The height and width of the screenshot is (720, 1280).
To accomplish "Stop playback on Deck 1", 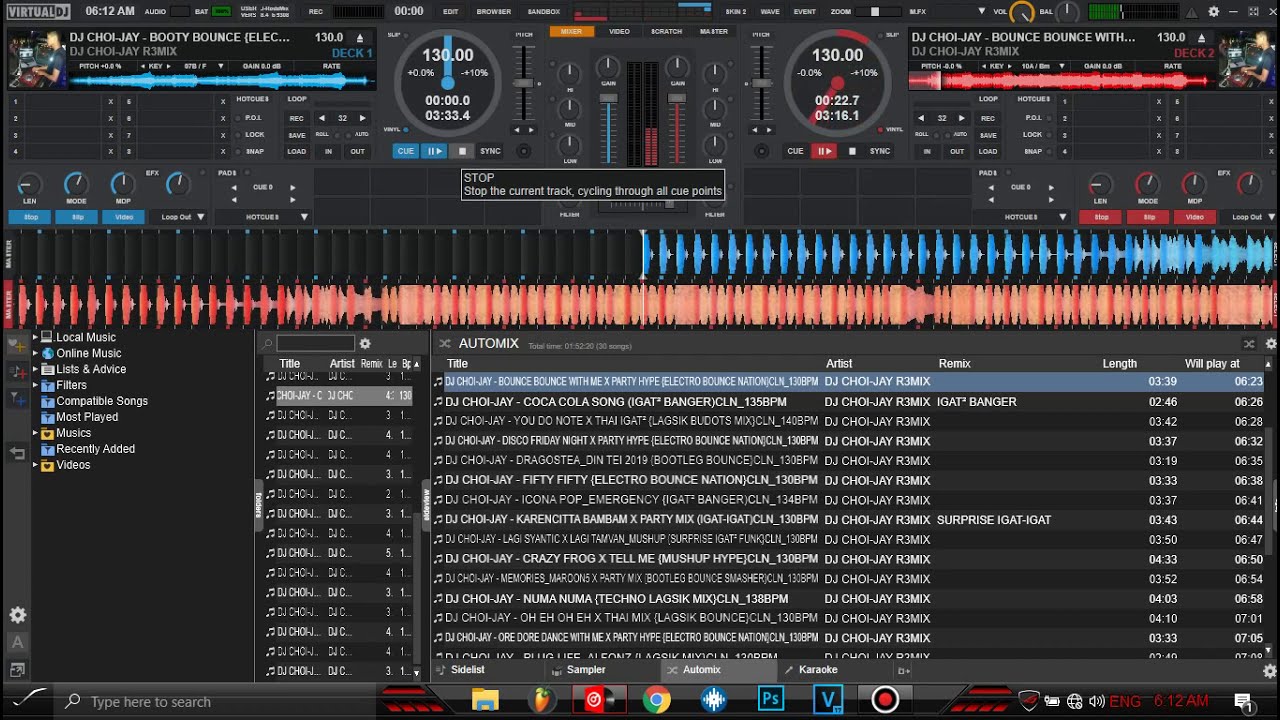I will point(462,151).
